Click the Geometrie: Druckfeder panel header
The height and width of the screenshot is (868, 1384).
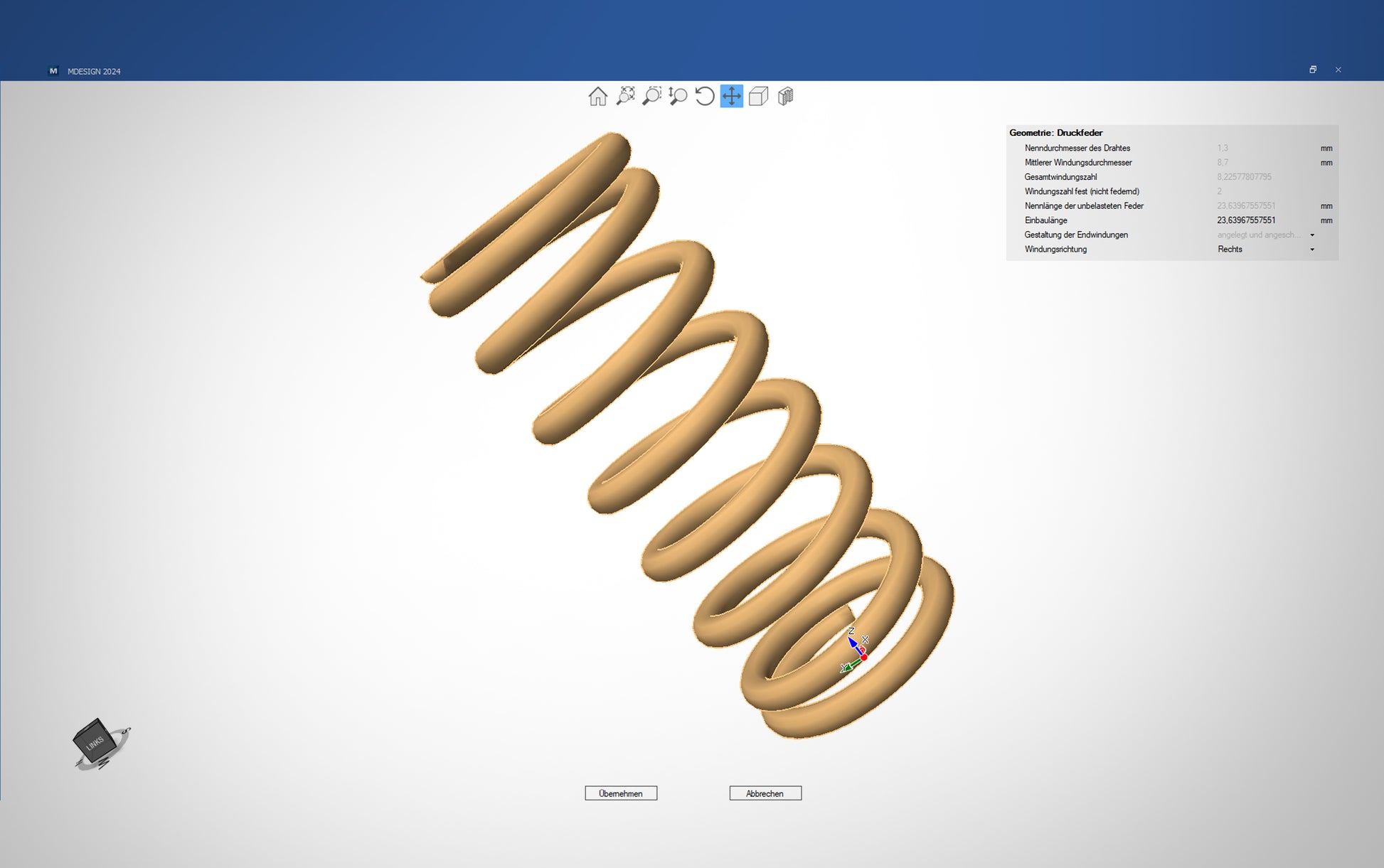(x=1055, y=133)
